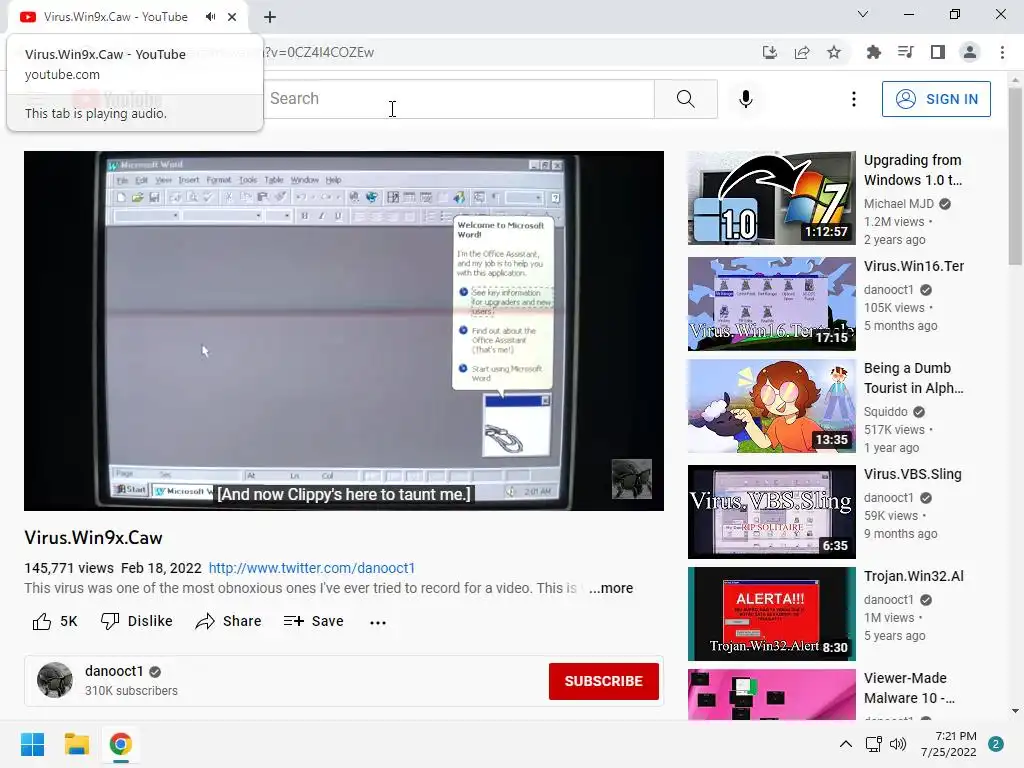This screenshot has height=768, width=1024.
Task: Click the address bar URL text
Action: [x=319, y=52]
